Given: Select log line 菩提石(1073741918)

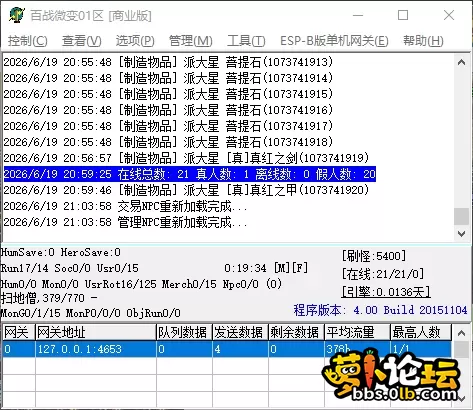Looking at the screenshot, I should pos(168,142).
